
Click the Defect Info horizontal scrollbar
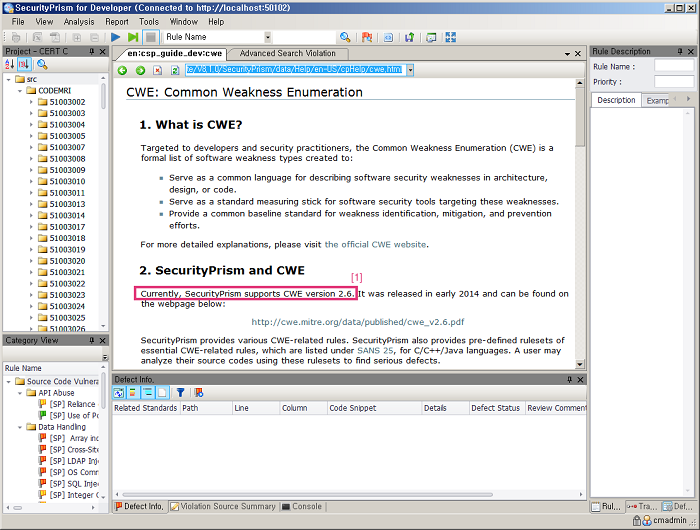point(308,494)
